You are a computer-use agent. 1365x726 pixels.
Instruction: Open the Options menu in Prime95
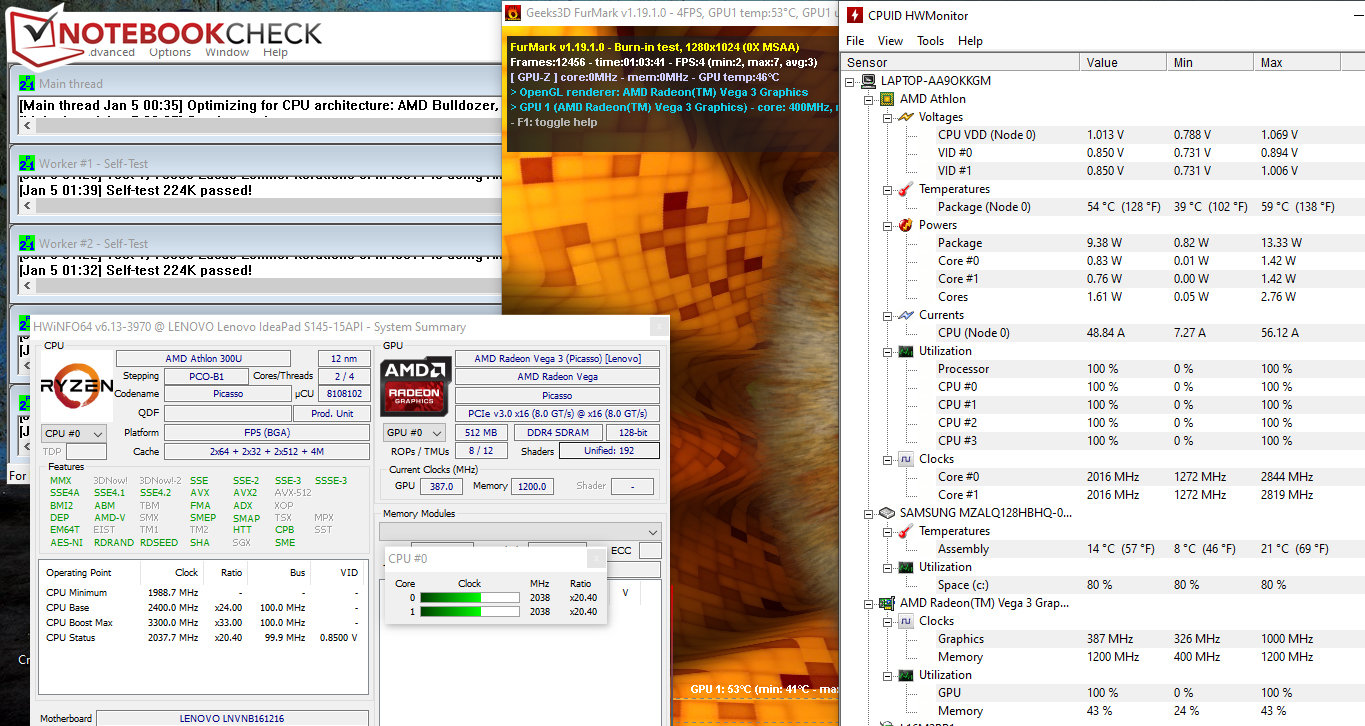(x=170, y=52)
